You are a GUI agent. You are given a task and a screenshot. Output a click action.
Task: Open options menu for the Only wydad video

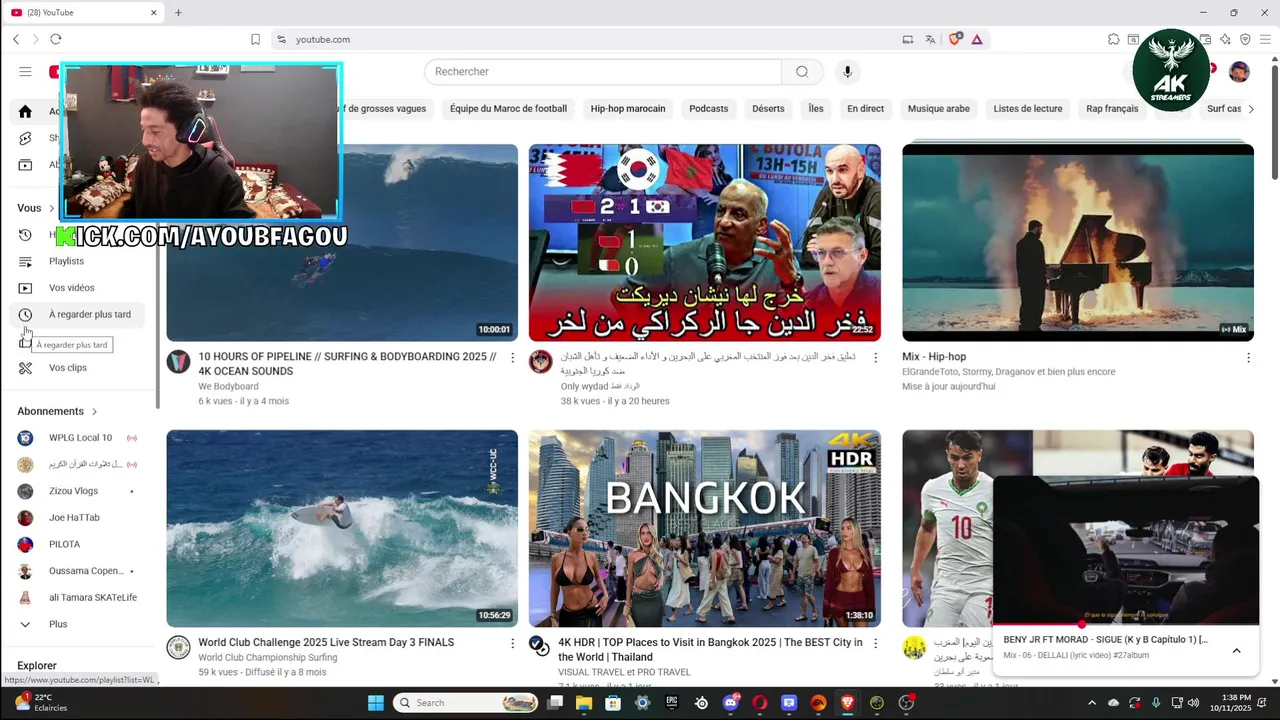875,357
